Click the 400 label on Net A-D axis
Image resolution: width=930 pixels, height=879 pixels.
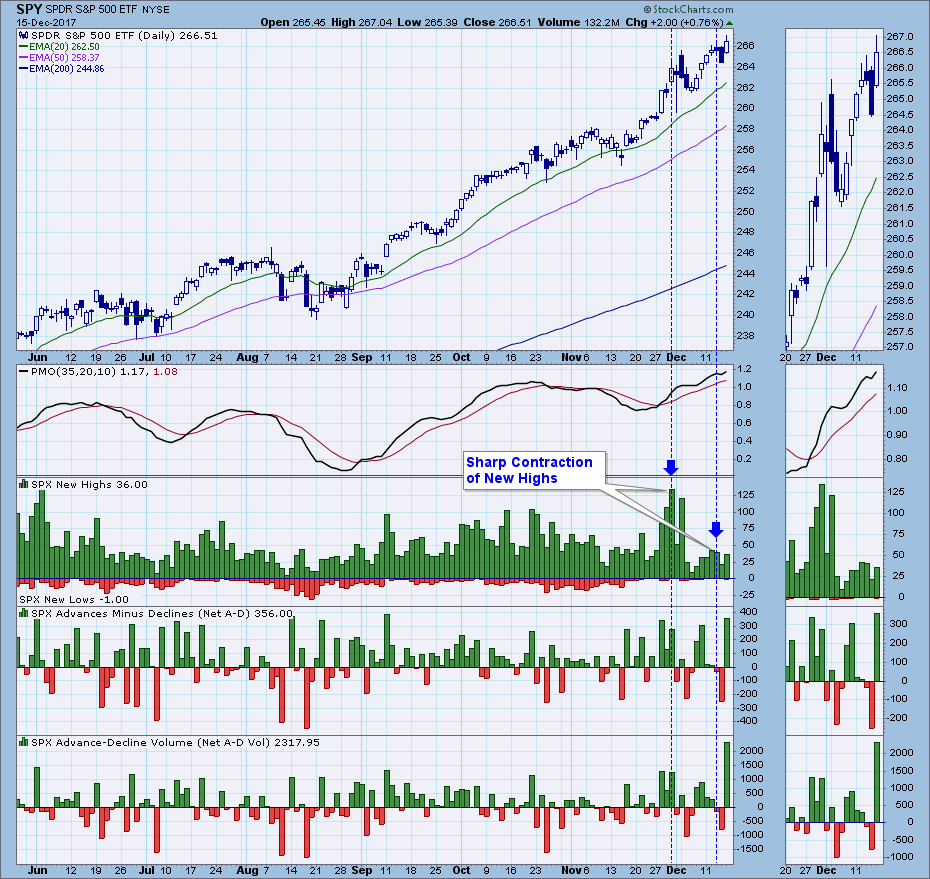748,612
